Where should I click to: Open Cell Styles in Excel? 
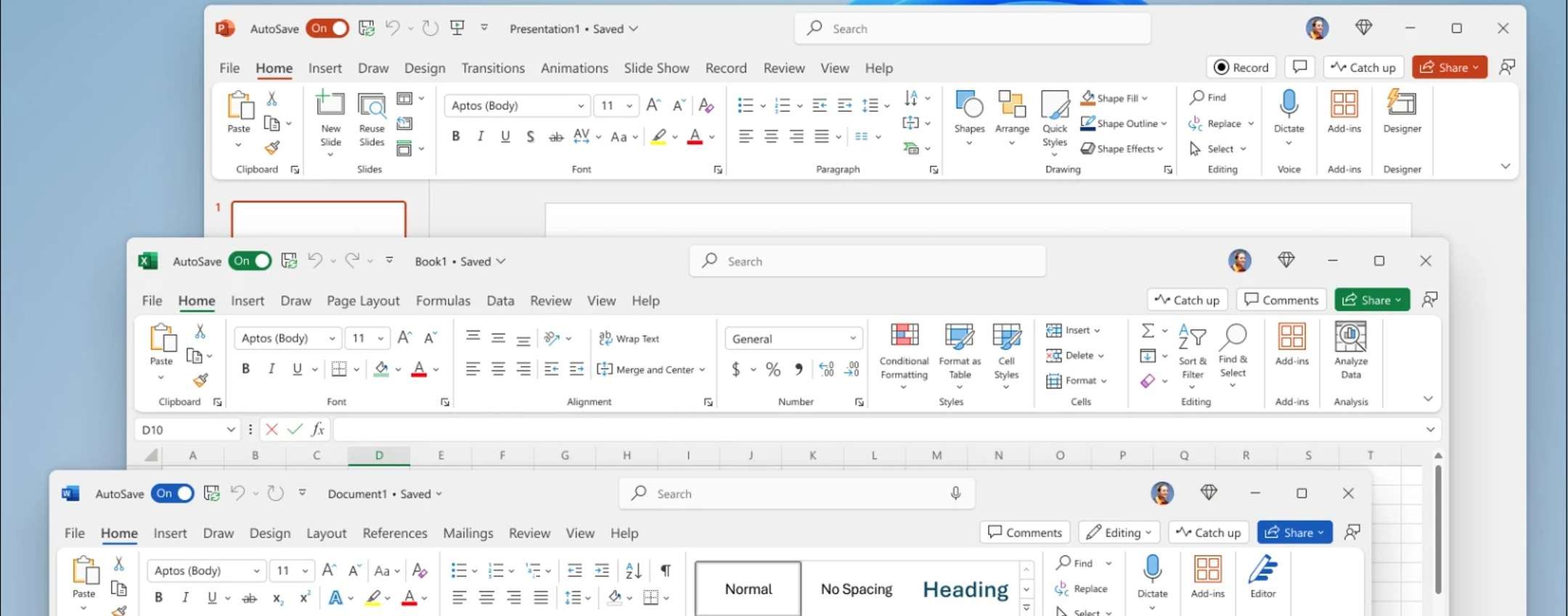pos(1006,354)
